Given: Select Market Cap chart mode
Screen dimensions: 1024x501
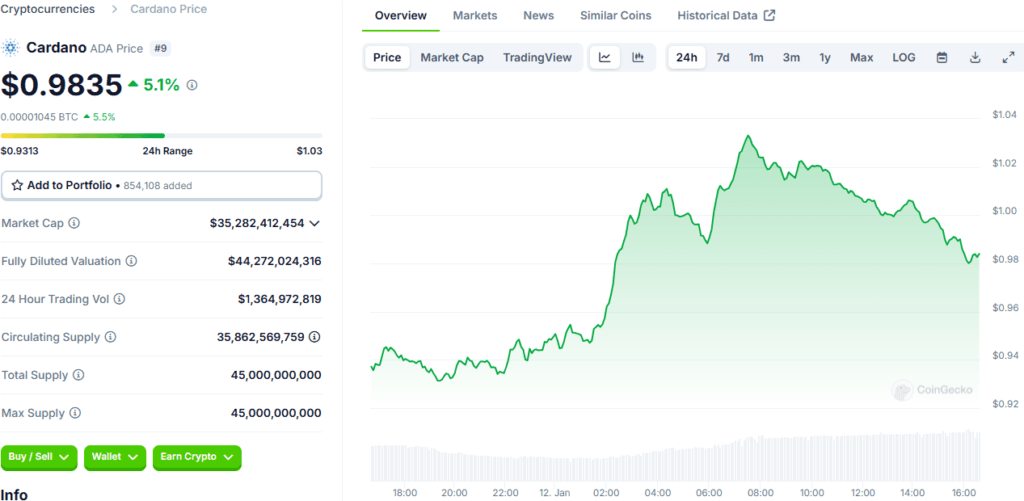Looking at the screenshot, I should pos(452,57).
